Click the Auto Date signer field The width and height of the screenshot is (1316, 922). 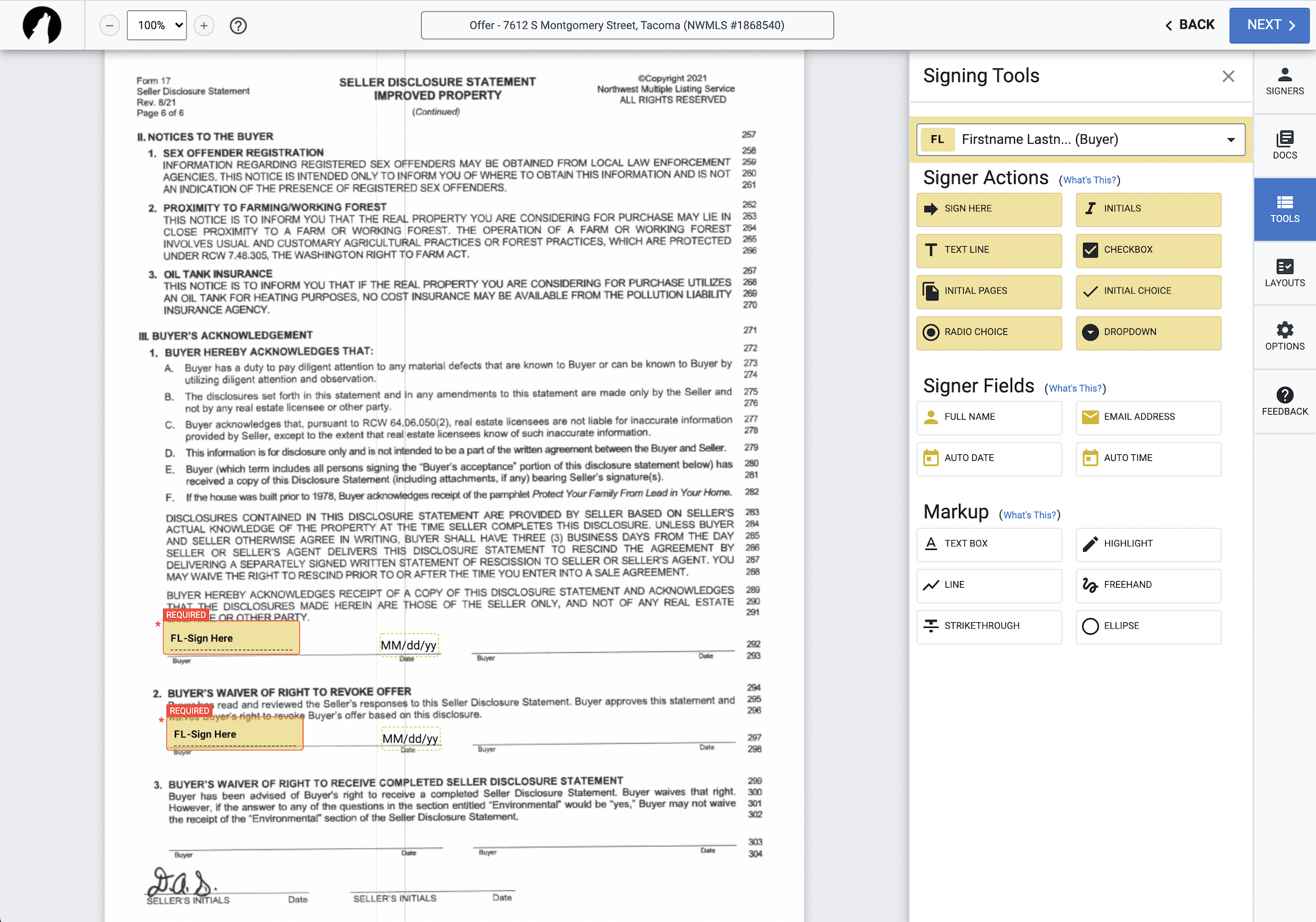click(988, 458)
